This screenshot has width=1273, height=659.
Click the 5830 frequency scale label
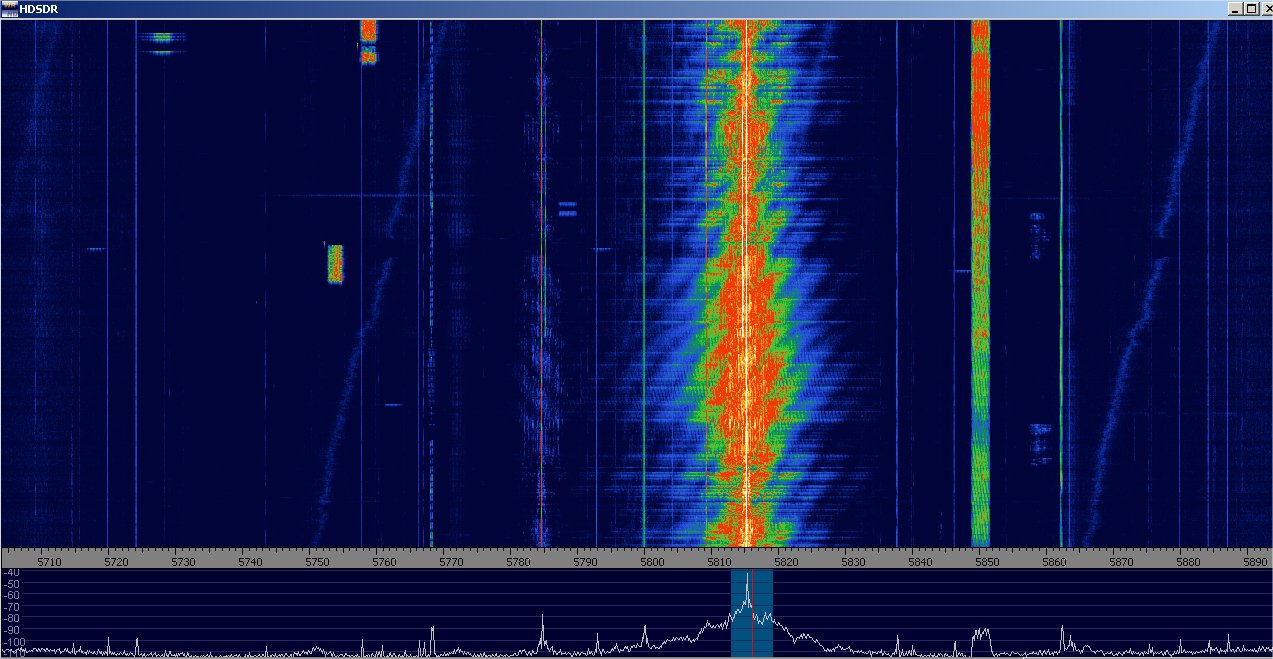tap(853, 562)
